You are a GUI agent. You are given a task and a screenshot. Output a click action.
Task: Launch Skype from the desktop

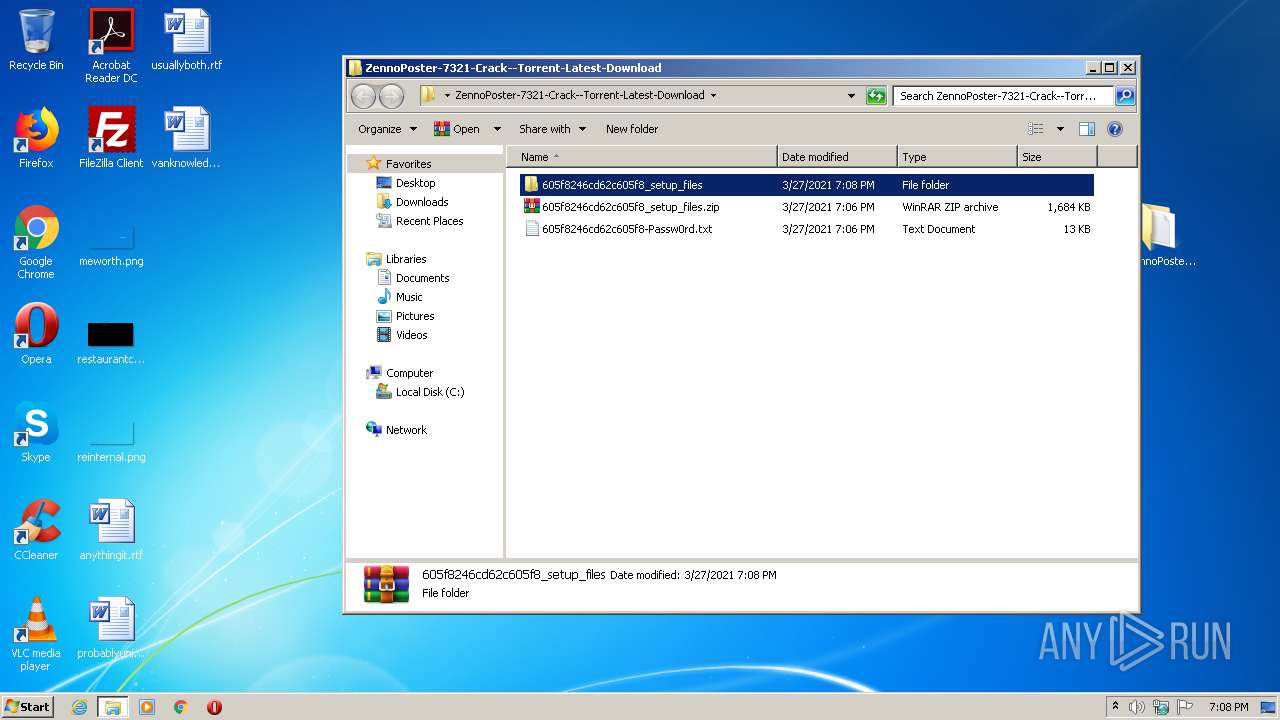(36, 432)
